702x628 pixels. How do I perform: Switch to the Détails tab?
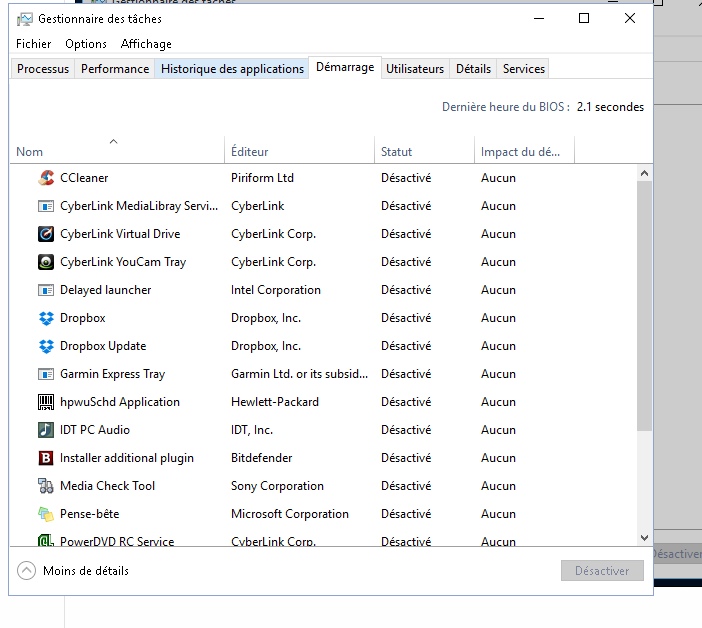(473, 69)
